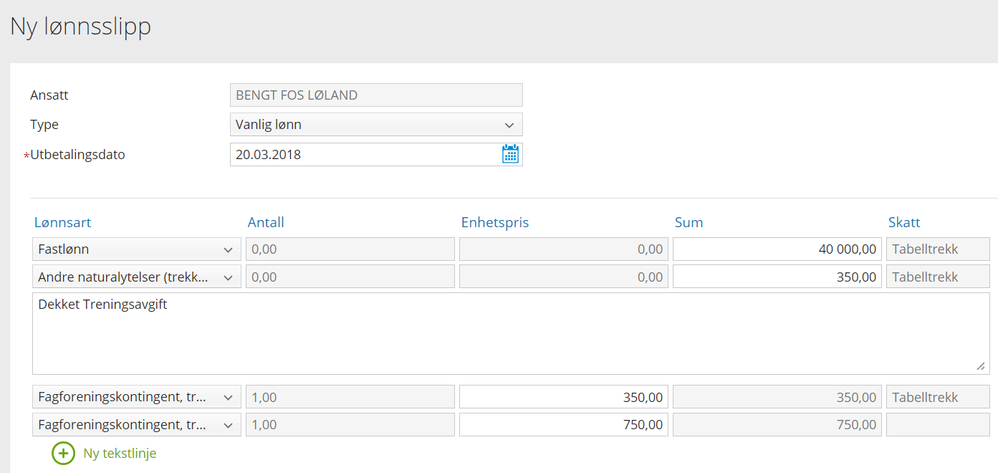Expand the first Fagforeningskontingent dropdown
998x473 pixels.
pos(137,397)
